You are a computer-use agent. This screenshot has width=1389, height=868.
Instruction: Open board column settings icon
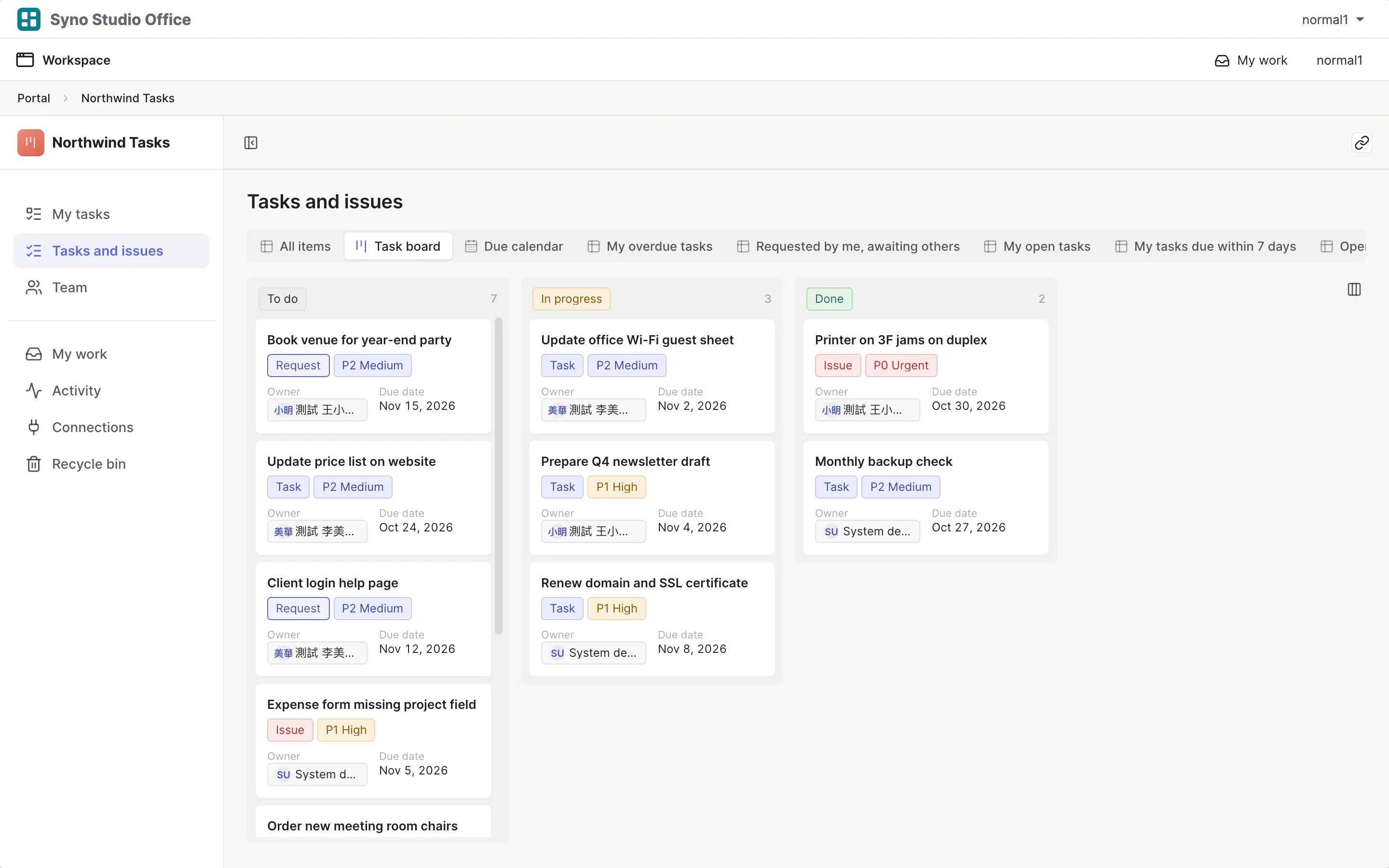1354,289
